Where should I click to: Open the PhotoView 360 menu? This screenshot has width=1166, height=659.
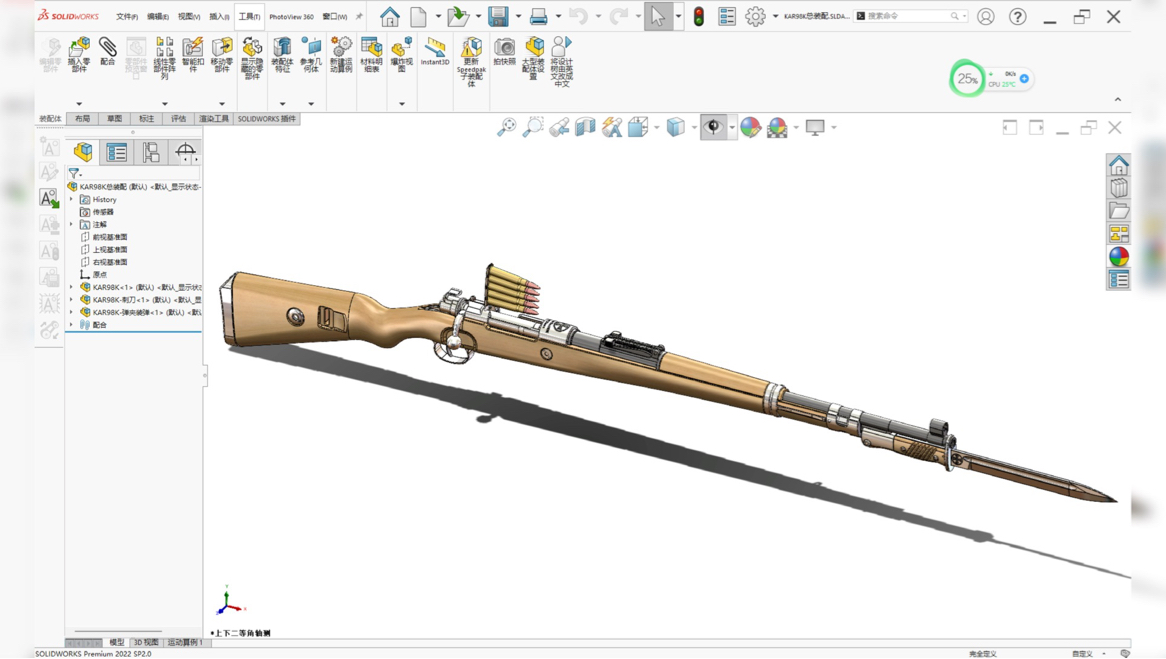[292, 16]
